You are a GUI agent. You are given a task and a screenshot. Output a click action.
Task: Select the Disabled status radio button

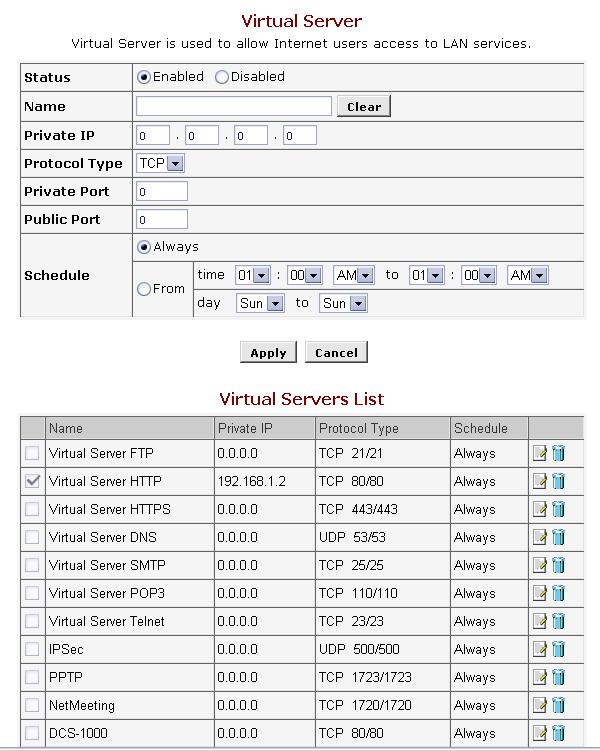point(222,77)
